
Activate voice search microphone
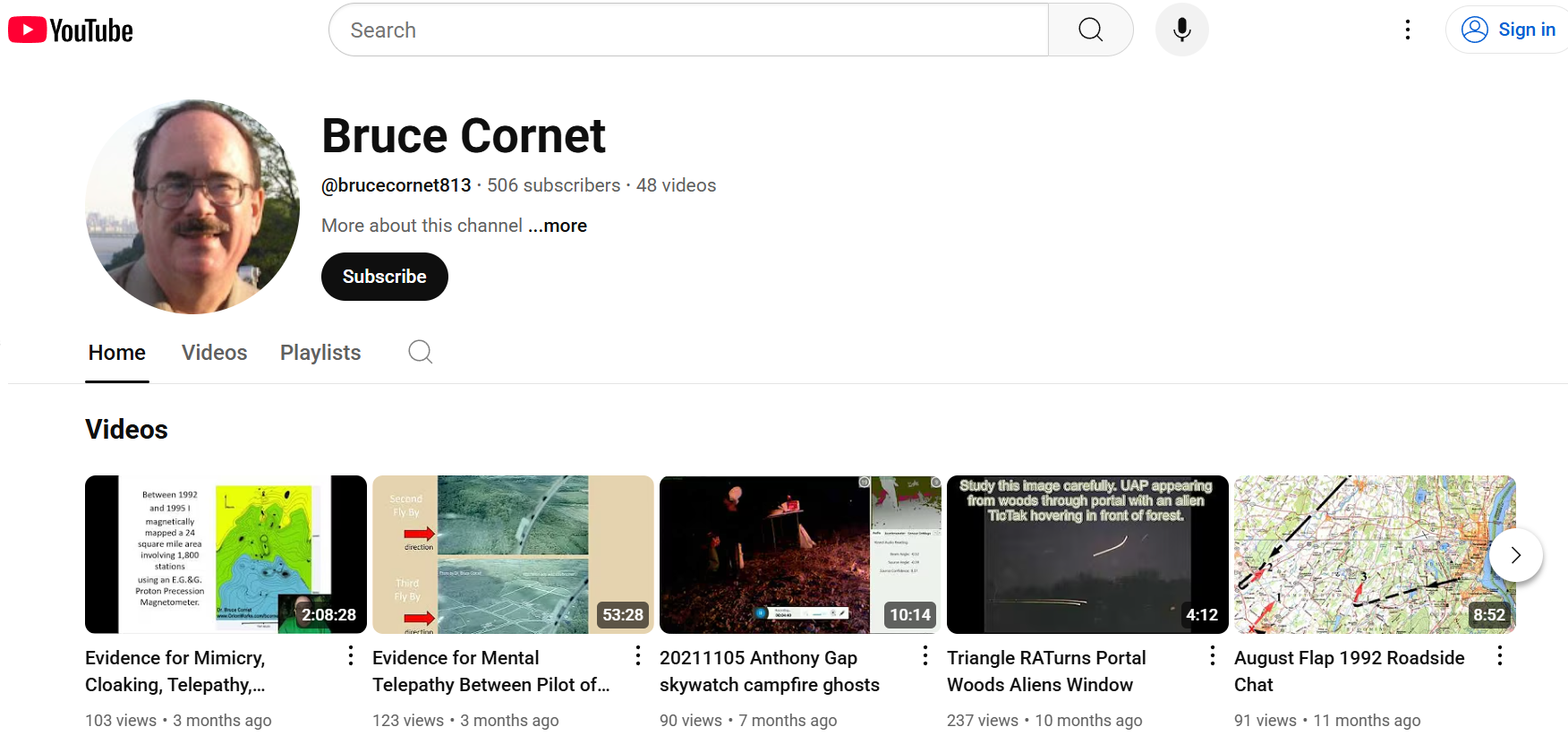[1181, 30]
